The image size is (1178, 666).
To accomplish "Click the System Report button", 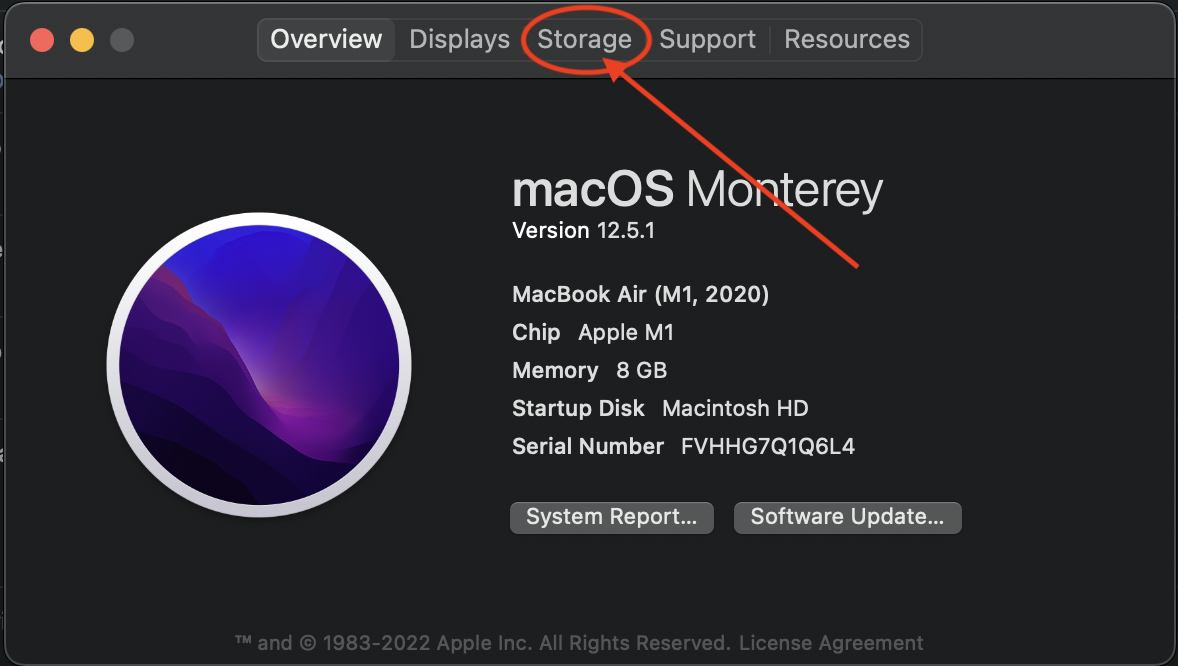I will pos(612,517).
